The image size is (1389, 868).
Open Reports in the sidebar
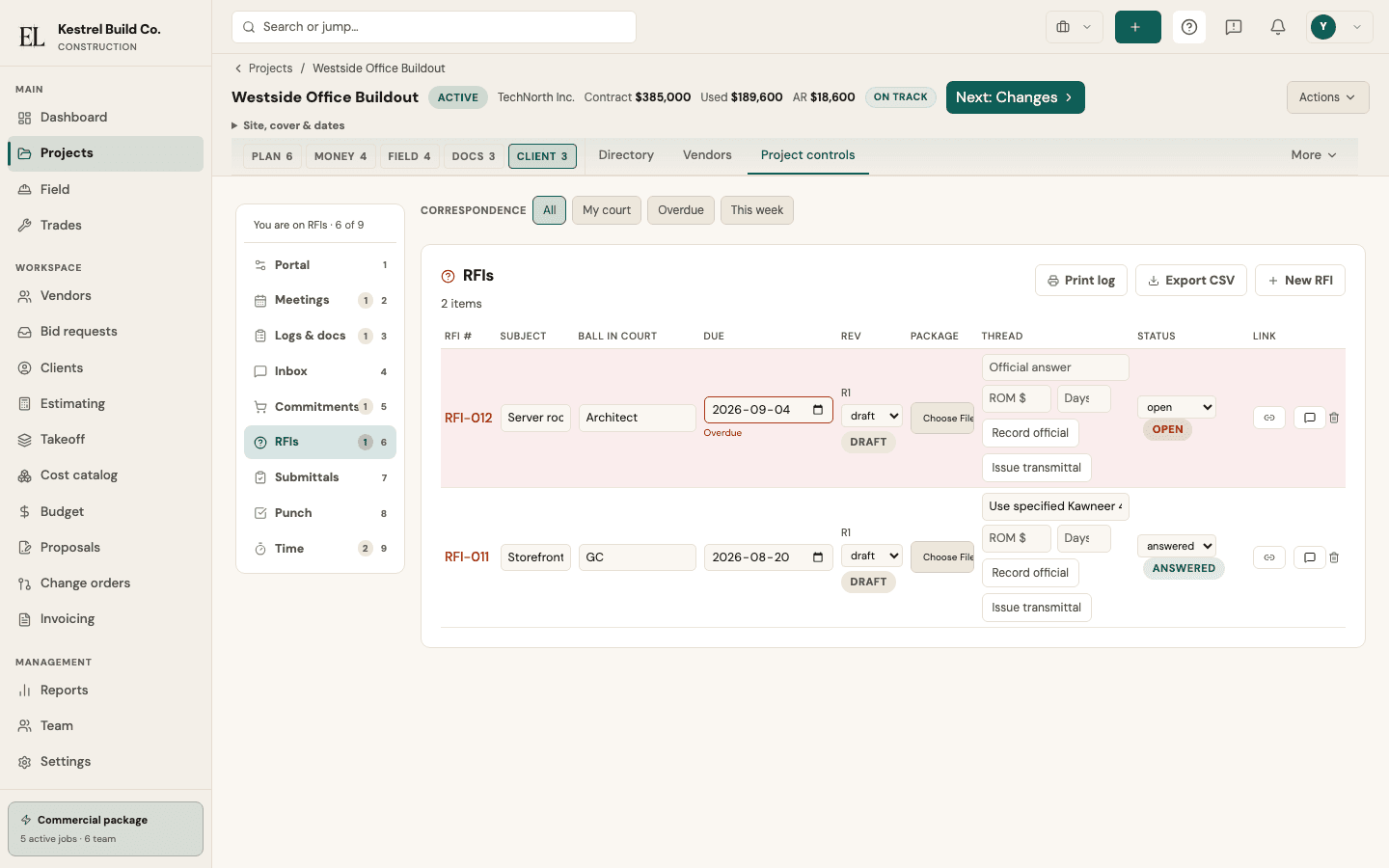[x=105, y=691]
